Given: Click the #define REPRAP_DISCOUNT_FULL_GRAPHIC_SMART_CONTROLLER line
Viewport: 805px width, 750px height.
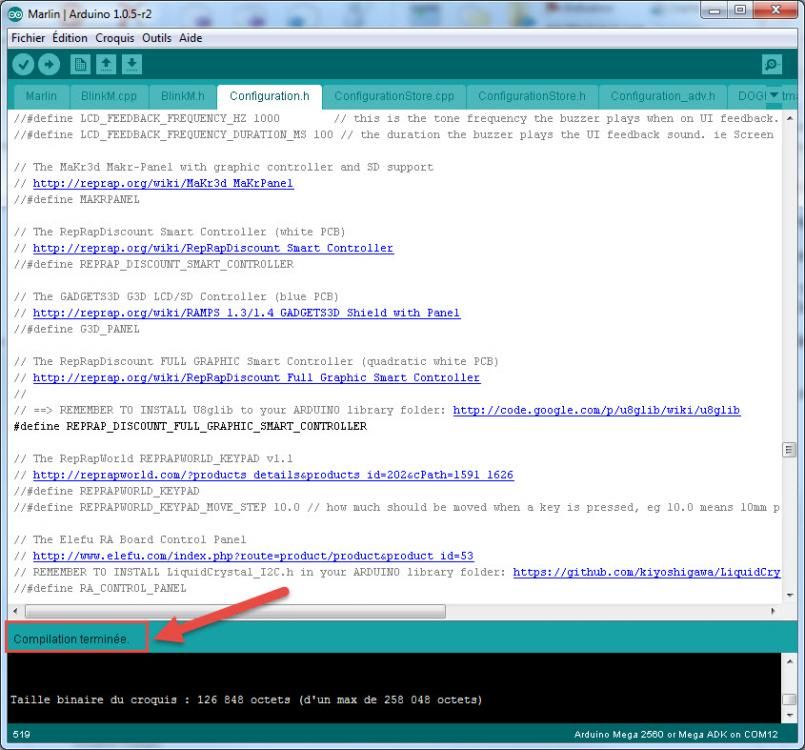Looking at the screenshot, I should tap(190, 426).
